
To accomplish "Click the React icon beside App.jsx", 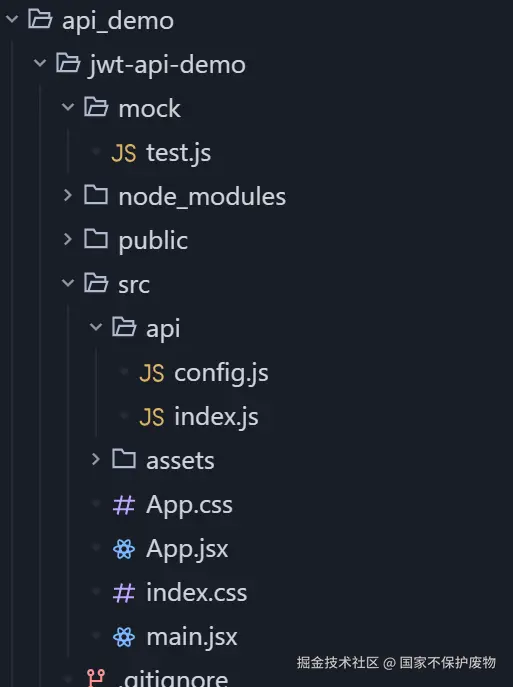I will [x=124, y=549].
